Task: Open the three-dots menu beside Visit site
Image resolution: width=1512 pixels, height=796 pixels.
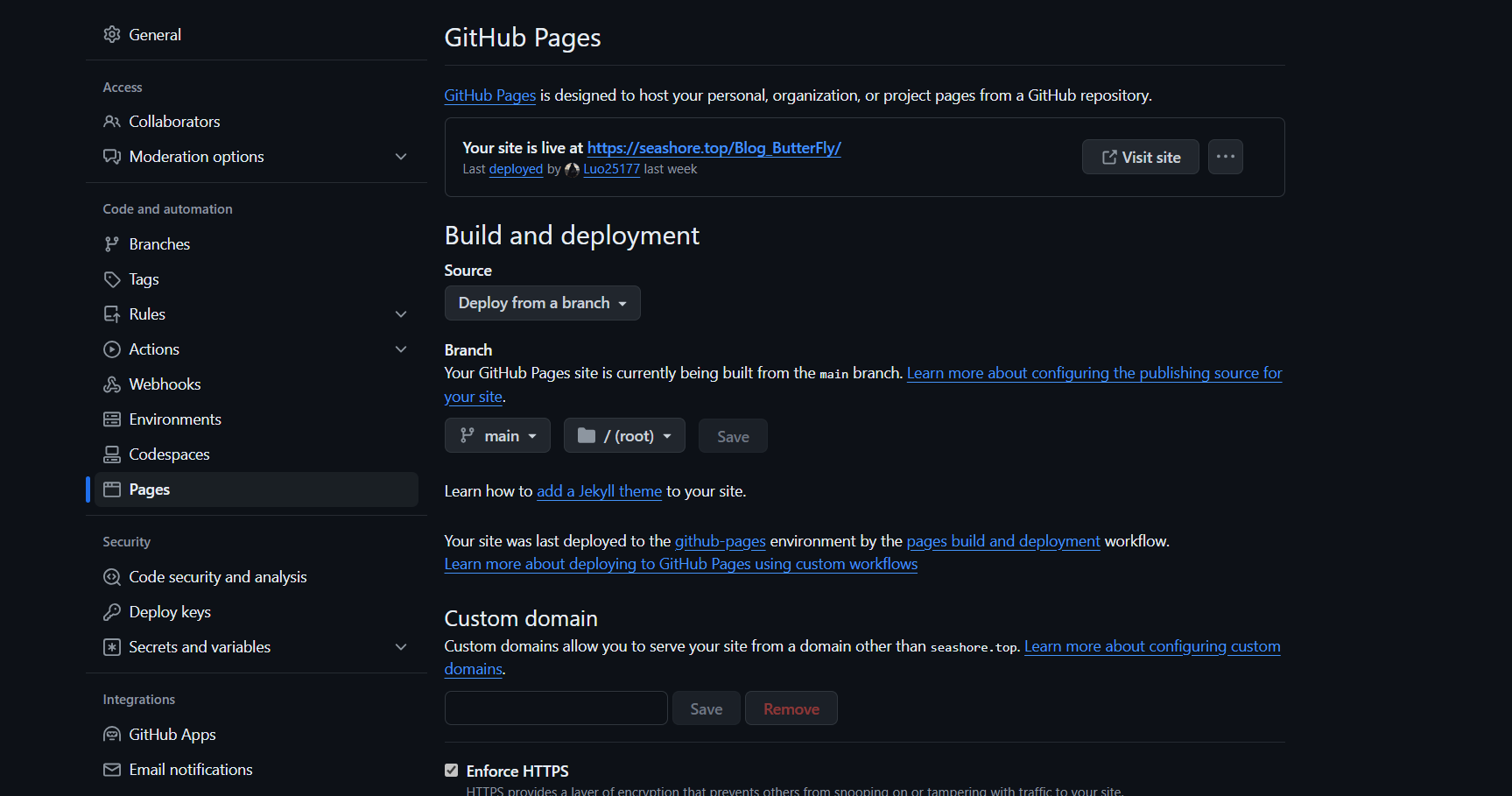Action: pyautogui.click(x=1225, y=157)
